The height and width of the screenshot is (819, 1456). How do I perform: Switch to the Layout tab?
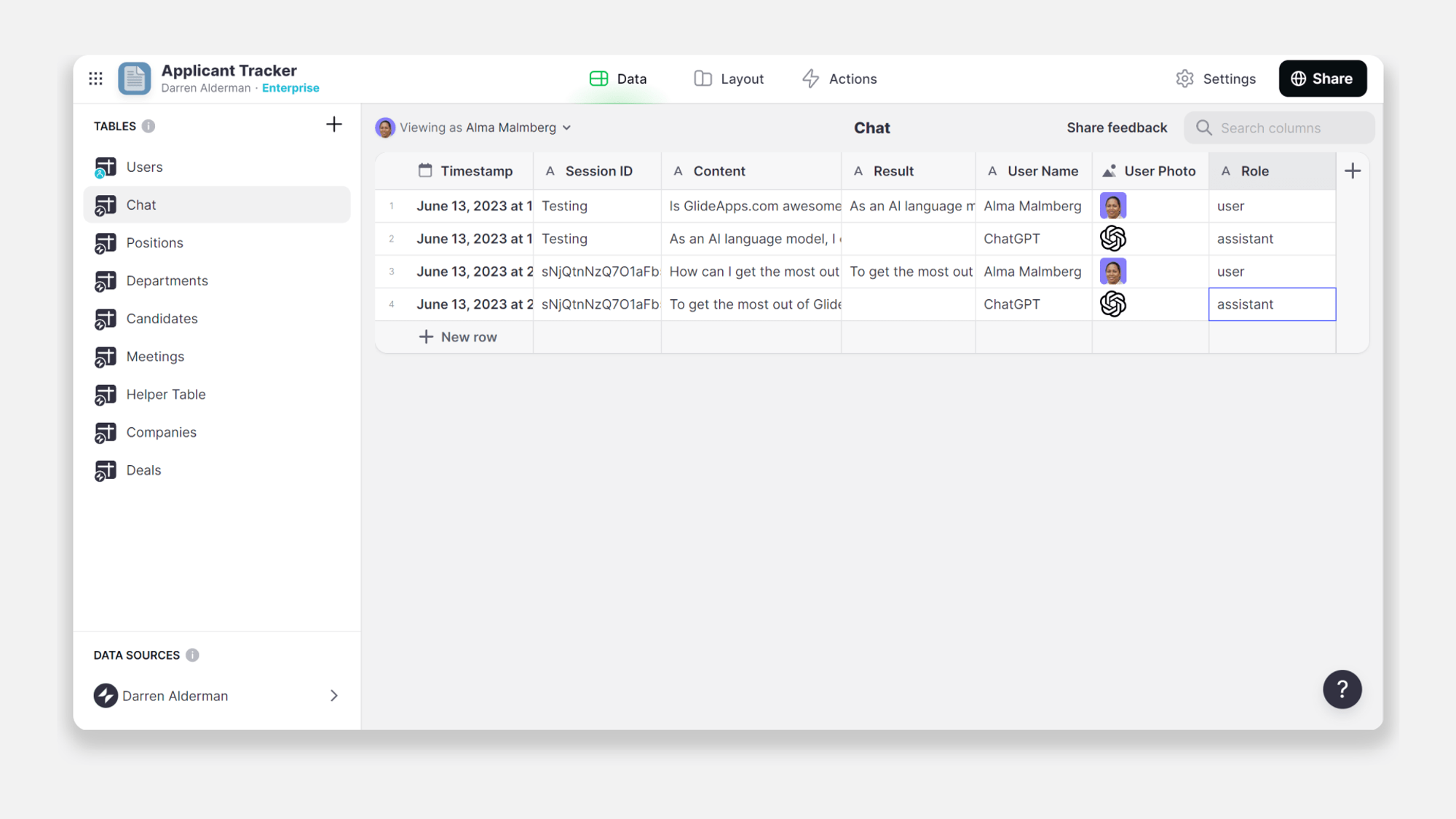coord(729,79)
